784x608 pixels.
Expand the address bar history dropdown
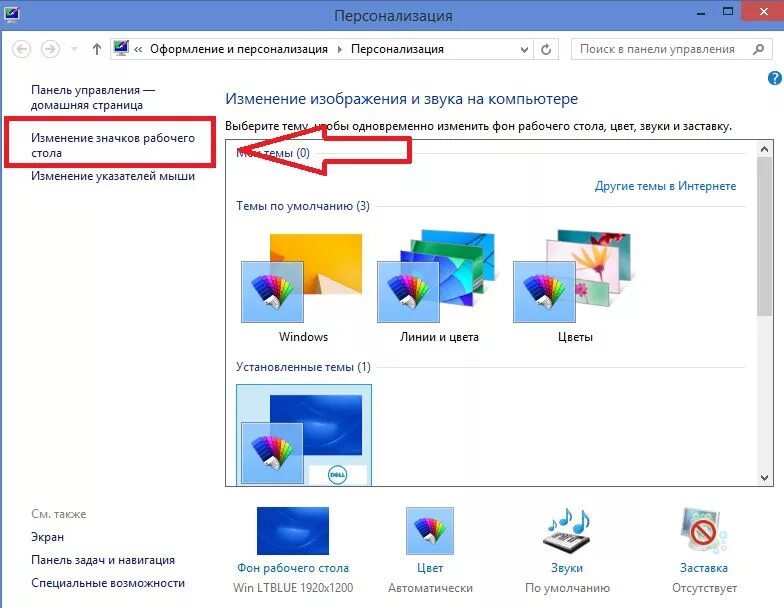point(524,50)
